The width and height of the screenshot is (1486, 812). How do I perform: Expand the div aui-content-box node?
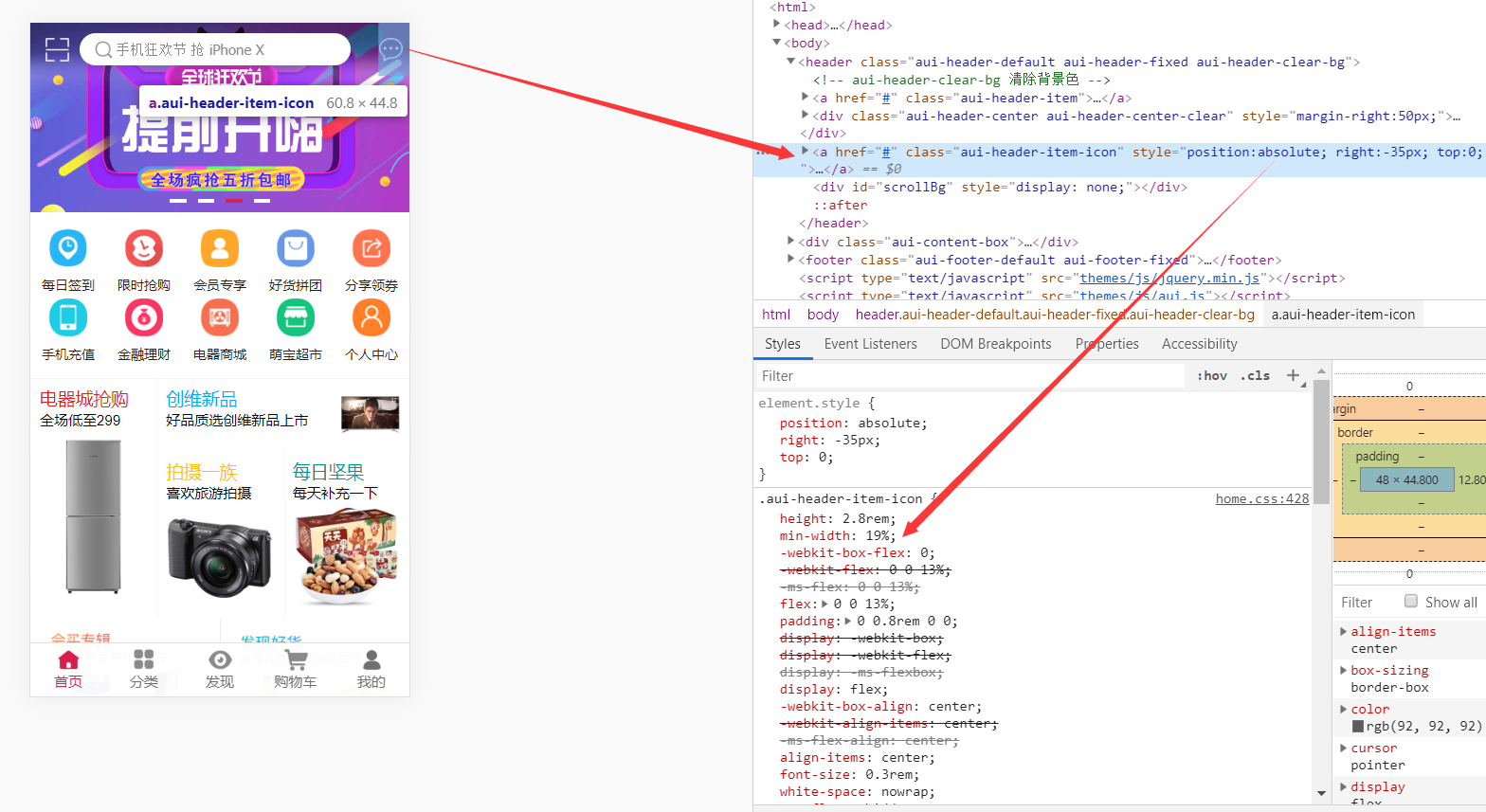pyautogui.click(x=791, y=241)
